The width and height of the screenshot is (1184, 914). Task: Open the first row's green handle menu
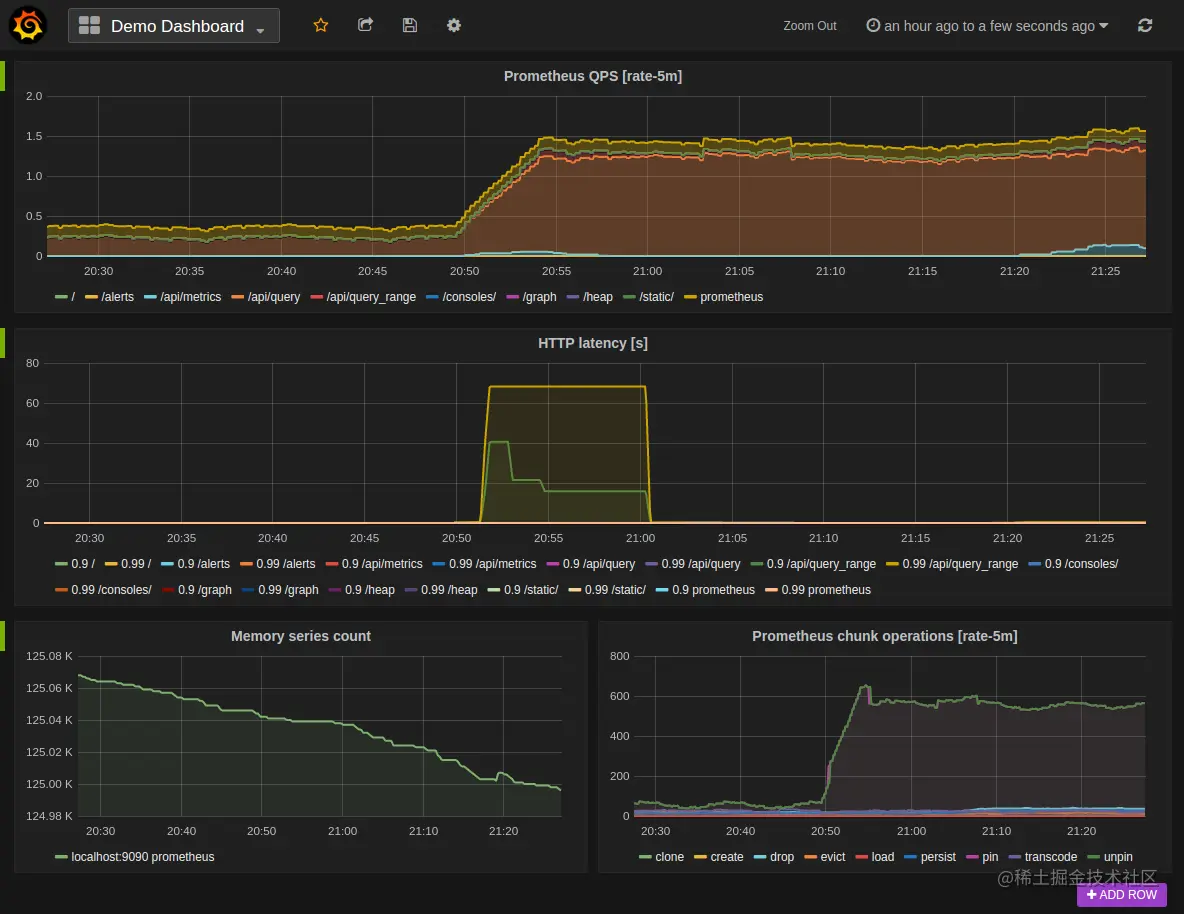click(x=2, y=76)
